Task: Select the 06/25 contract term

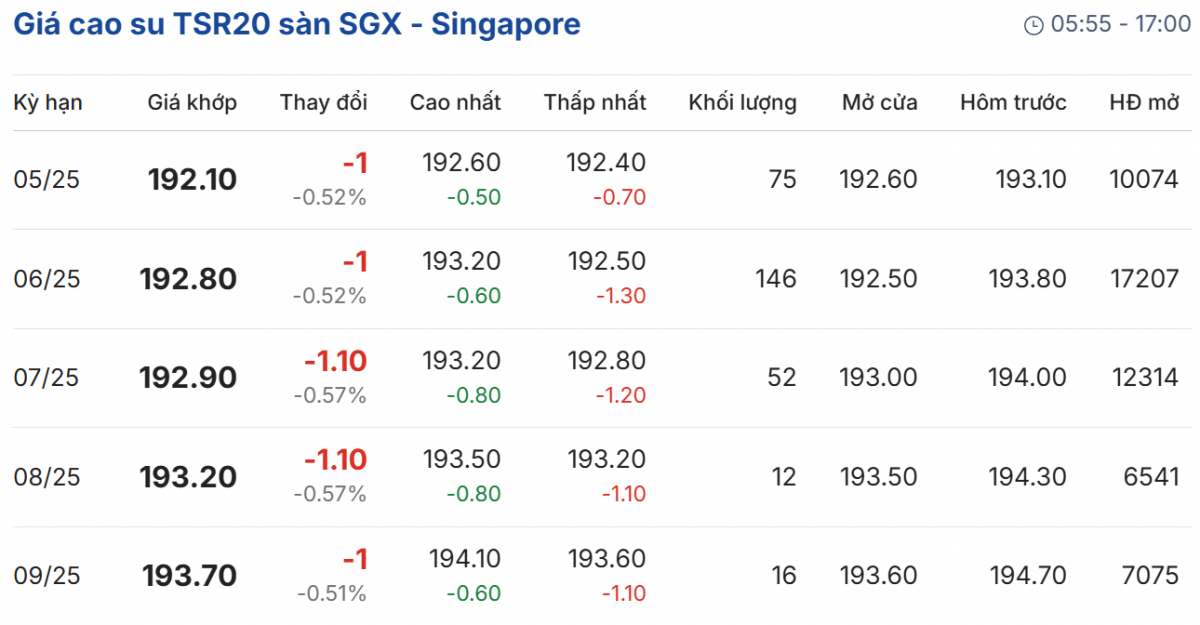Action: click(46, 279)
